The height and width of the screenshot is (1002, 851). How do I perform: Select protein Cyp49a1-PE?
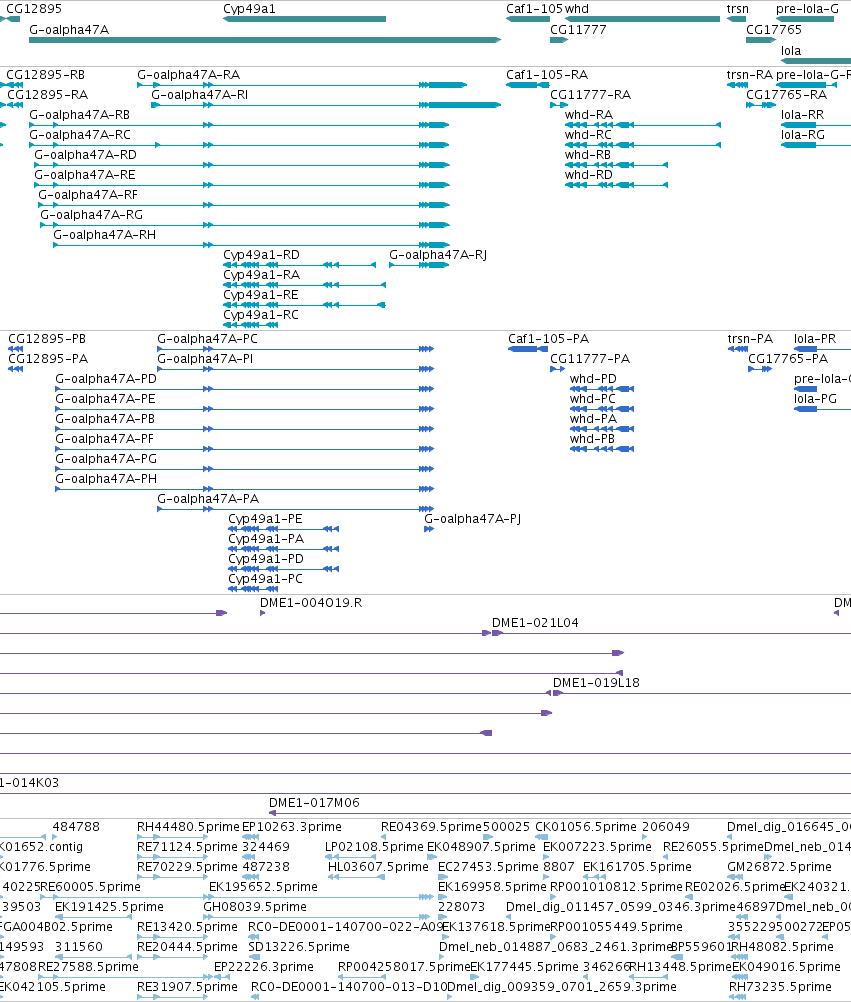(265, 519)
